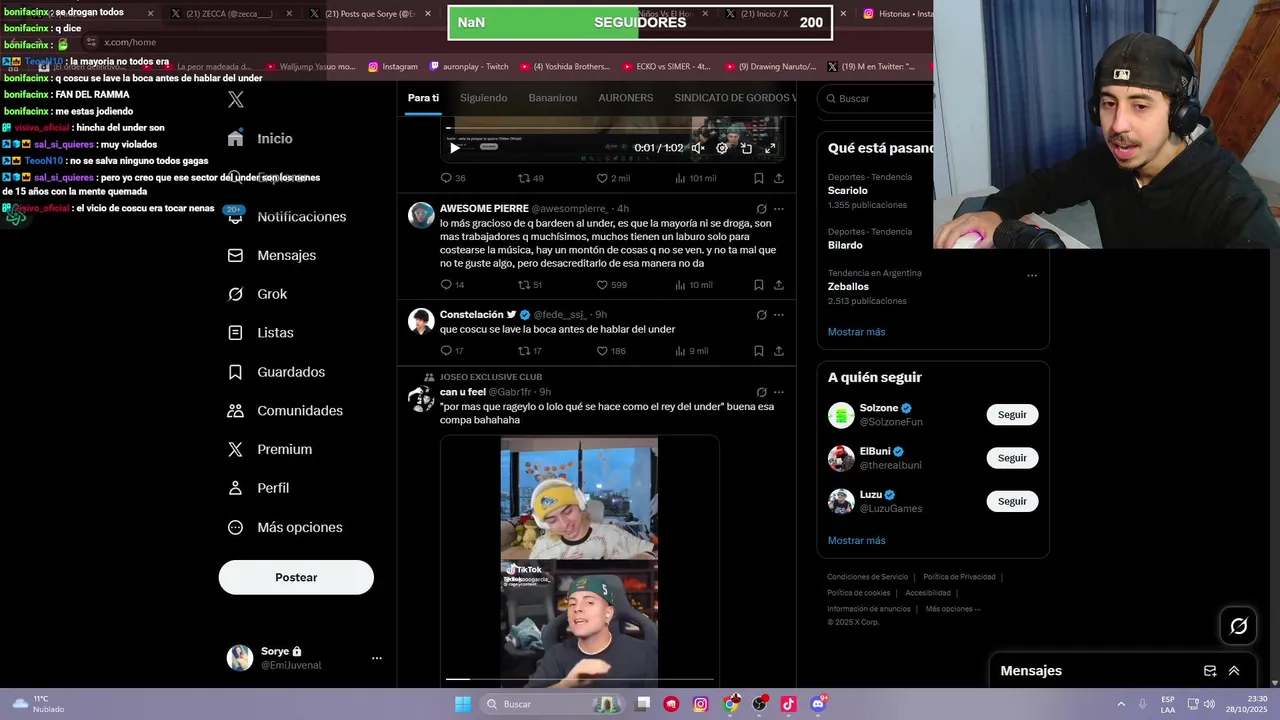This screenshot has width=1280, height=720.
Task: Switch to Bananirou tab
Action: [553, 98]
